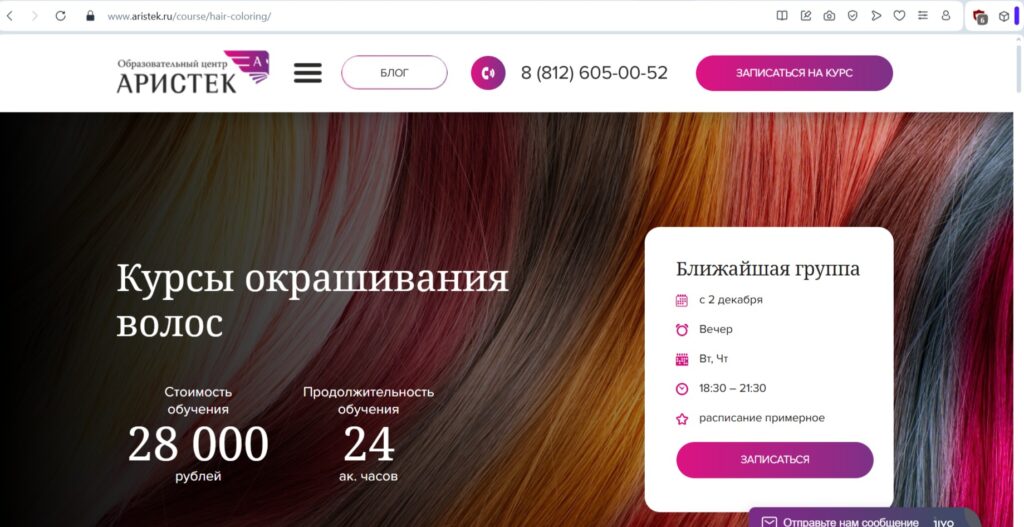Click the ad blocker shield extension icon
The height and width of the screenshot is (527, 1024).
980,16
